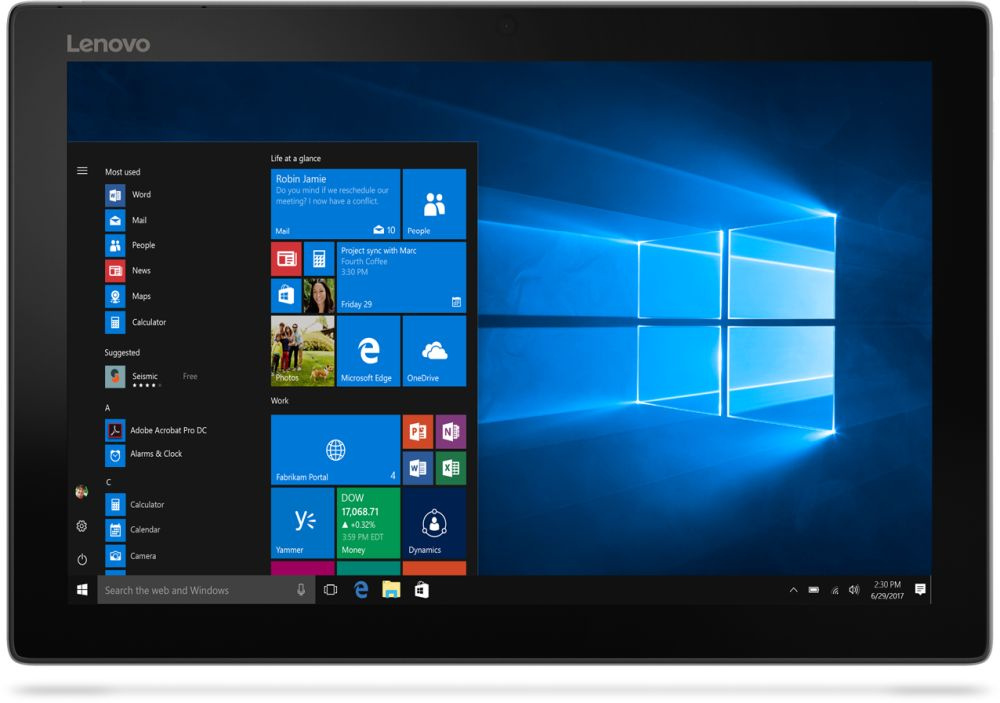The height and width of the screenshot is (703, 1000).
Task: Click the Search the web and Windows box
Action: pos(195,590)
